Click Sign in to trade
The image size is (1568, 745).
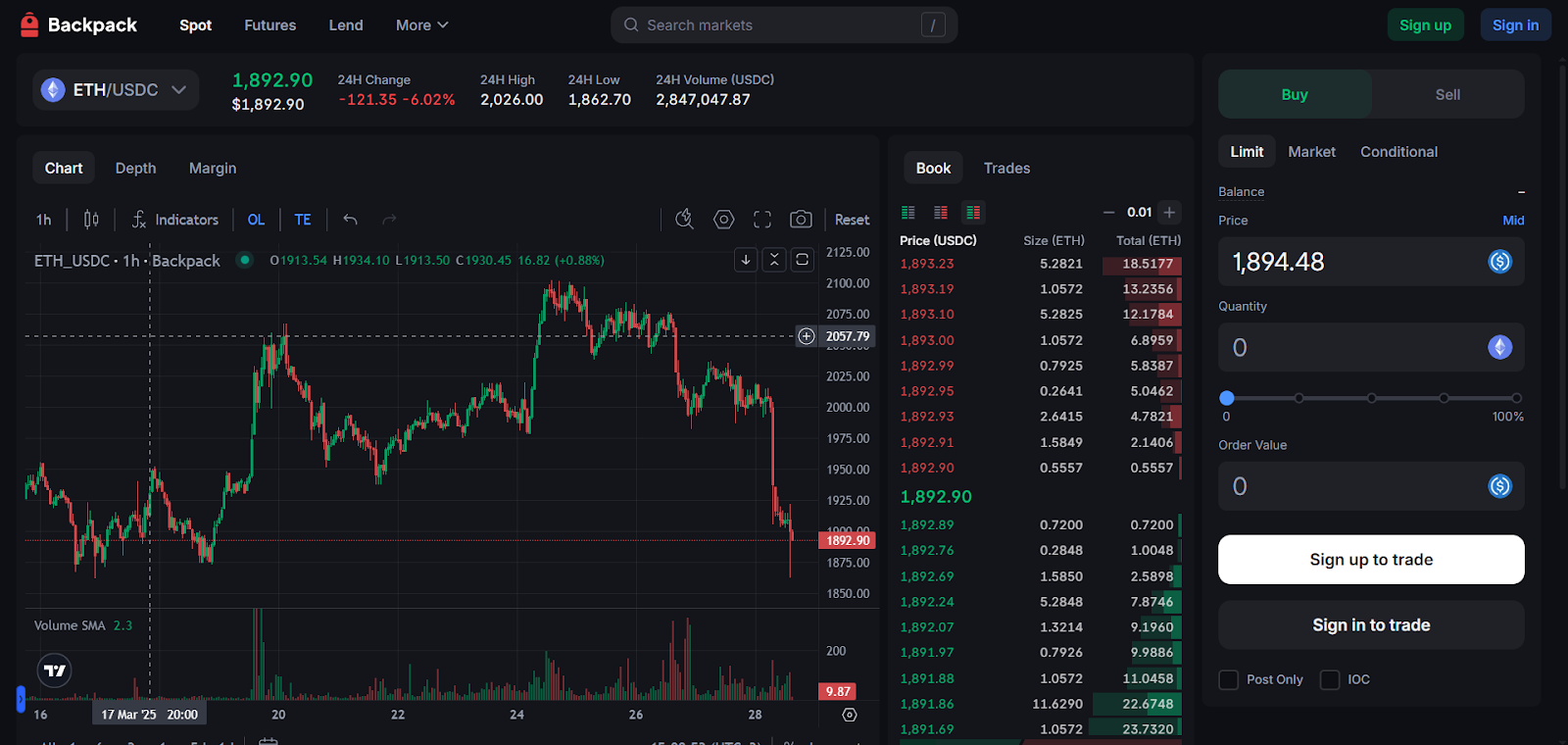tap(1371, 625)
